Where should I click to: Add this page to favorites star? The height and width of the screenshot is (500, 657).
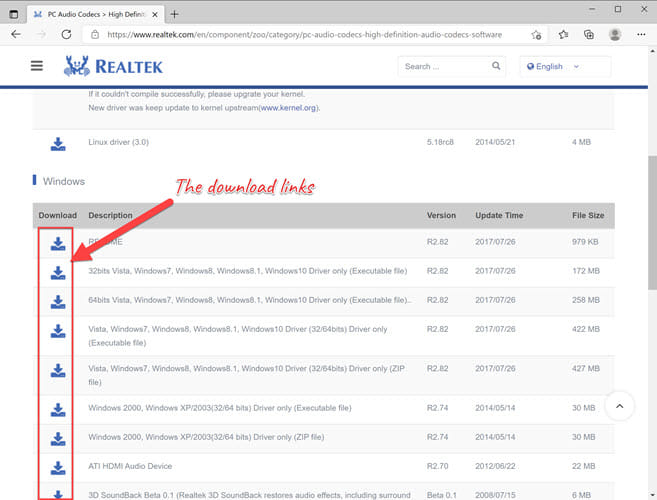(536, 35)
